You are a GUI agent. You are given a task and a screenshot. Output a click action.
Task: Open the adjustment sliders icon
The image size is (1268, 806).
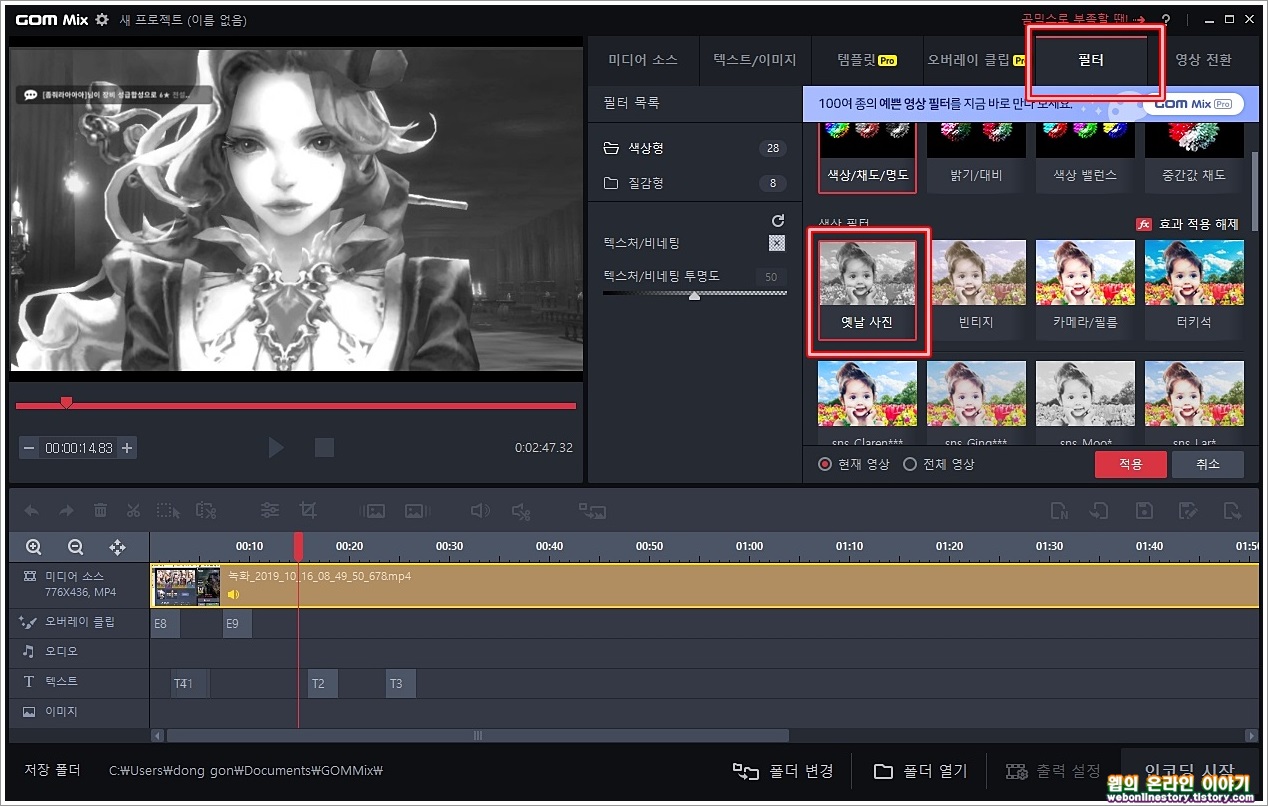270,510
